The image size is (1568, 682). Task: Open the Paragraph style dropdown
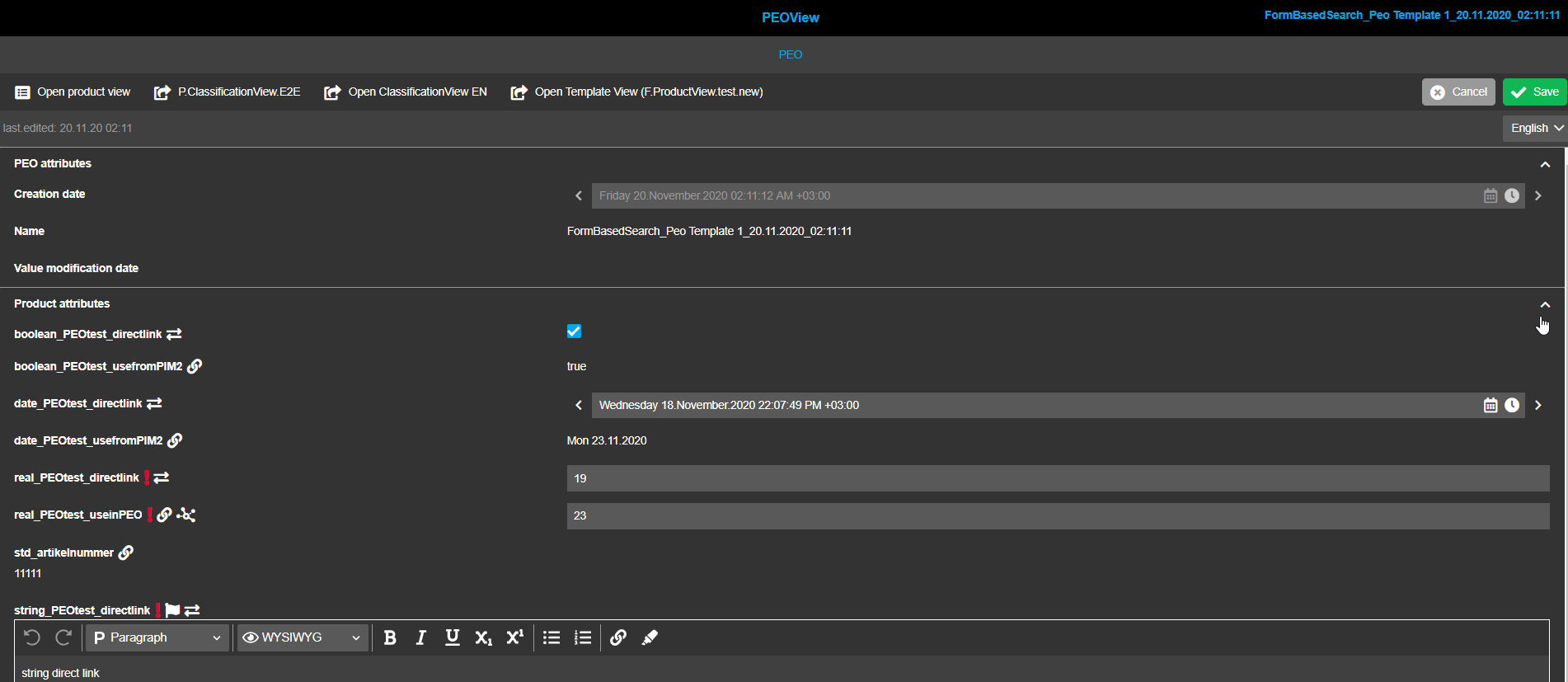click(157, 637)
